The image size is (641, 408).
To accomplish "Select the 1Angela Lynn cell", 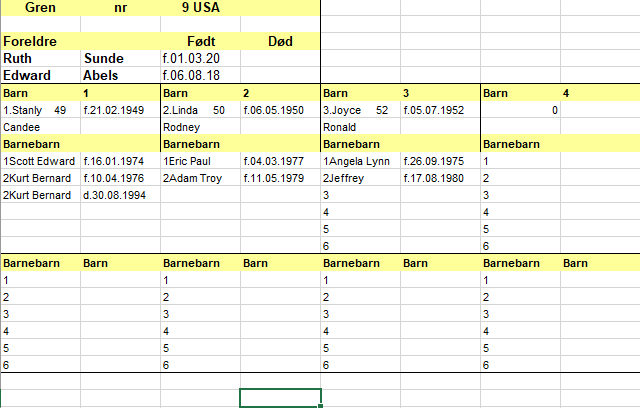I will coord(361,161).
